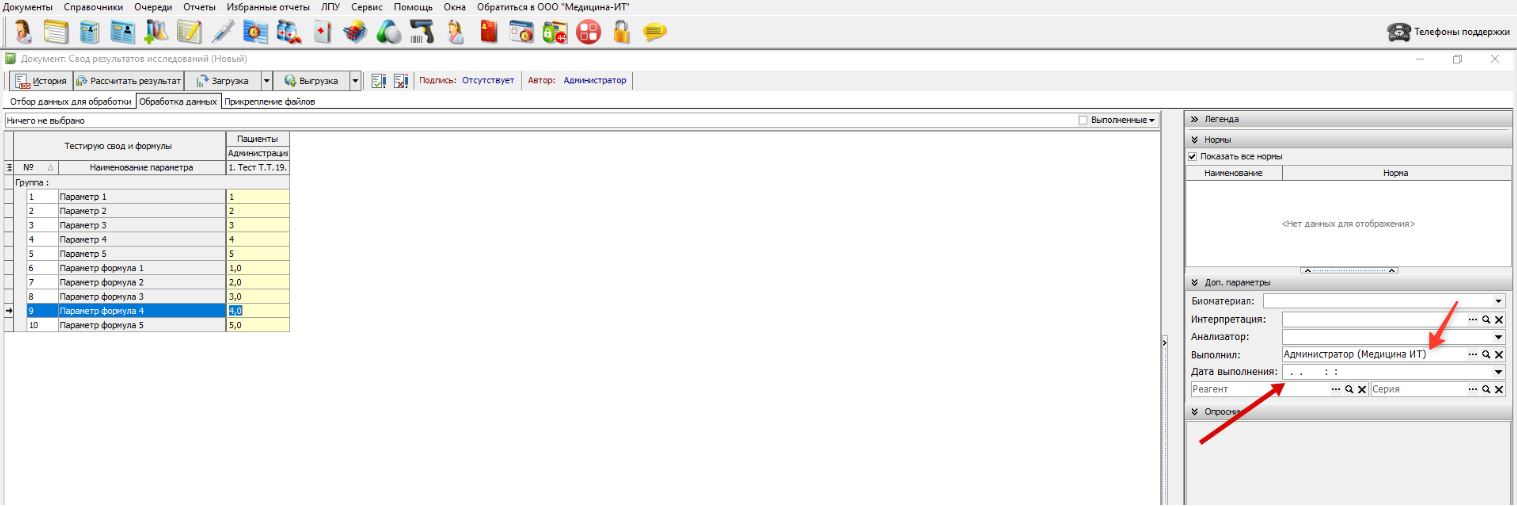The width and height of the screenshot is (1517, 507).
Task: Click the Загрузка button
Action: click(222, 81)
